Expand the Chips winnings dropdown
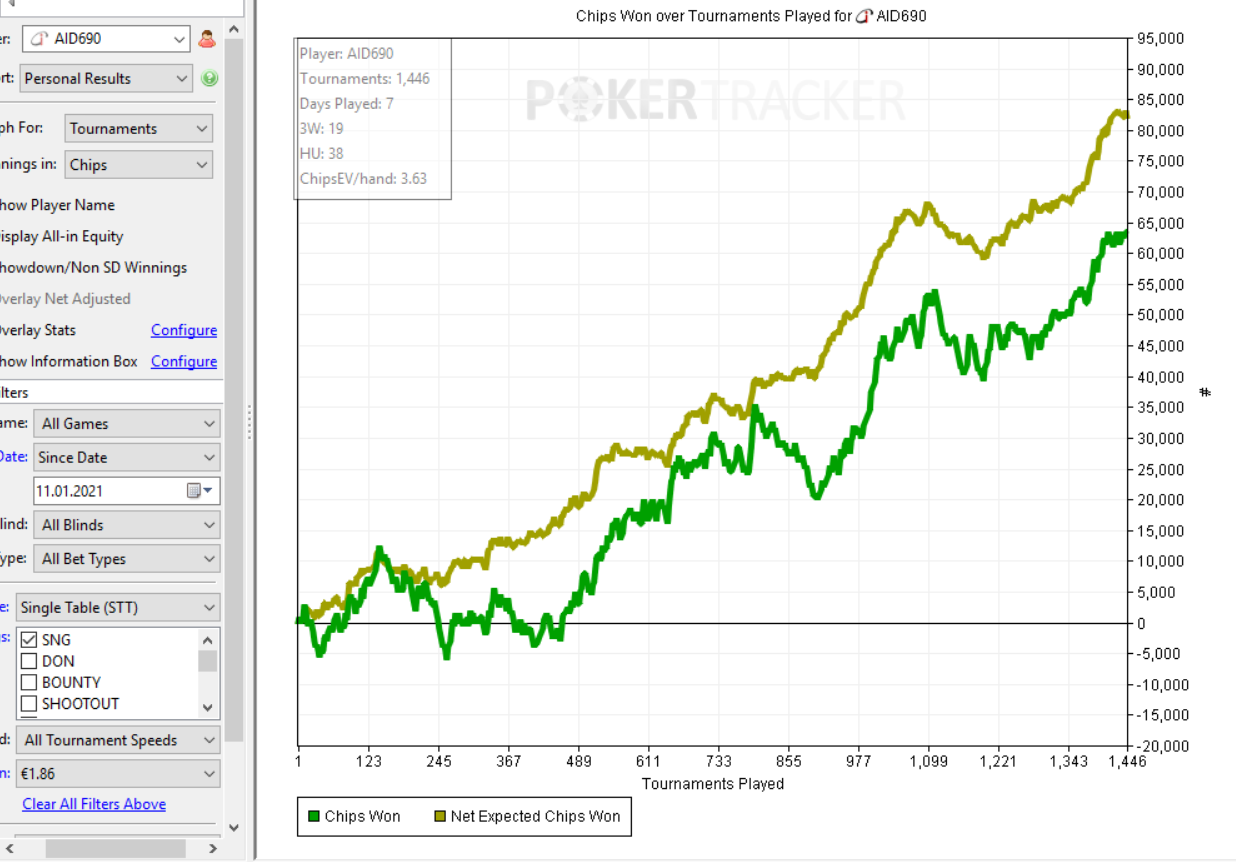Screen dimensions: 1236x862 [138, 165]
